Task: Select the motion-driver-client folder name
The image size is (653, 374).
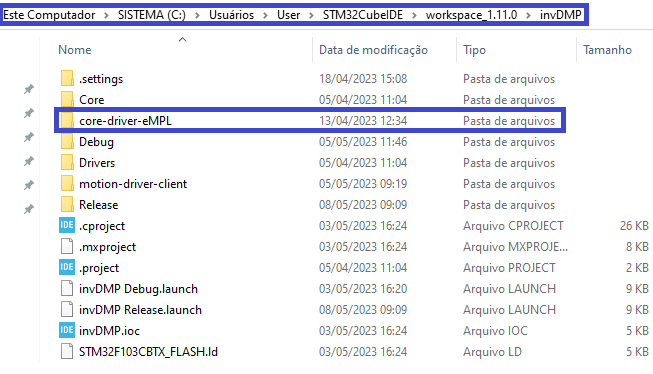Action: [133, 184]
